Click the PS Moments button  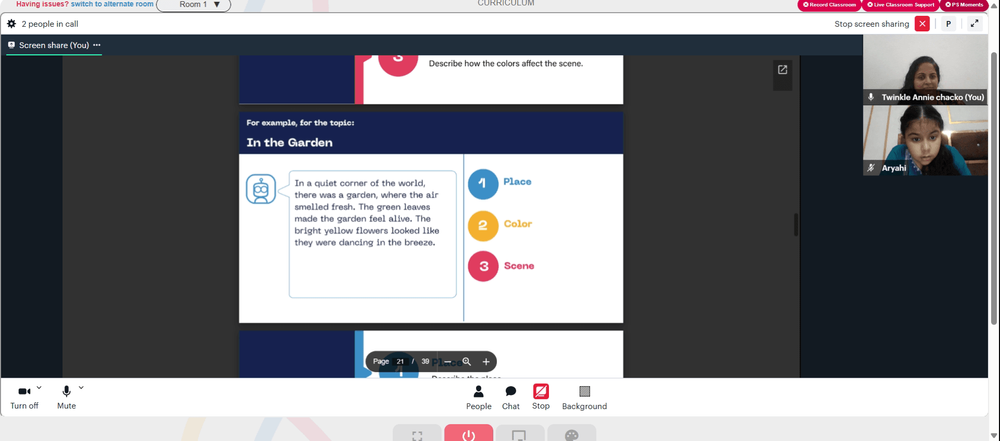(966, 4)
